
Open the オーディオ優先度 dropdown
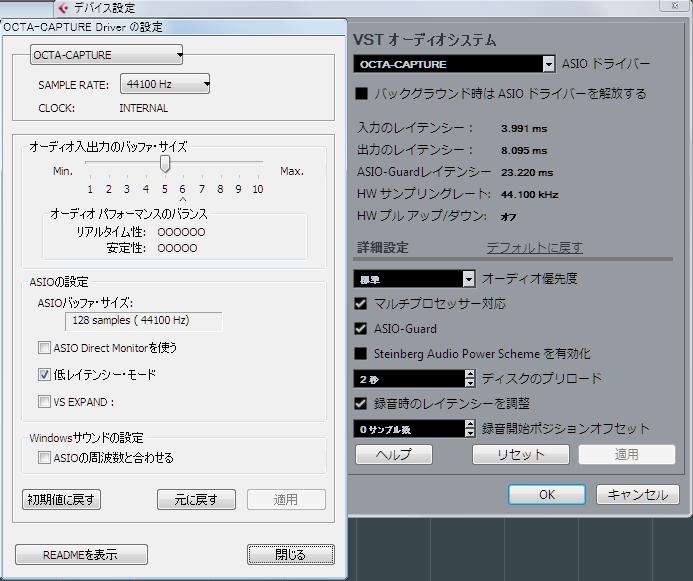pyautogui.click(x=414, y=279)
